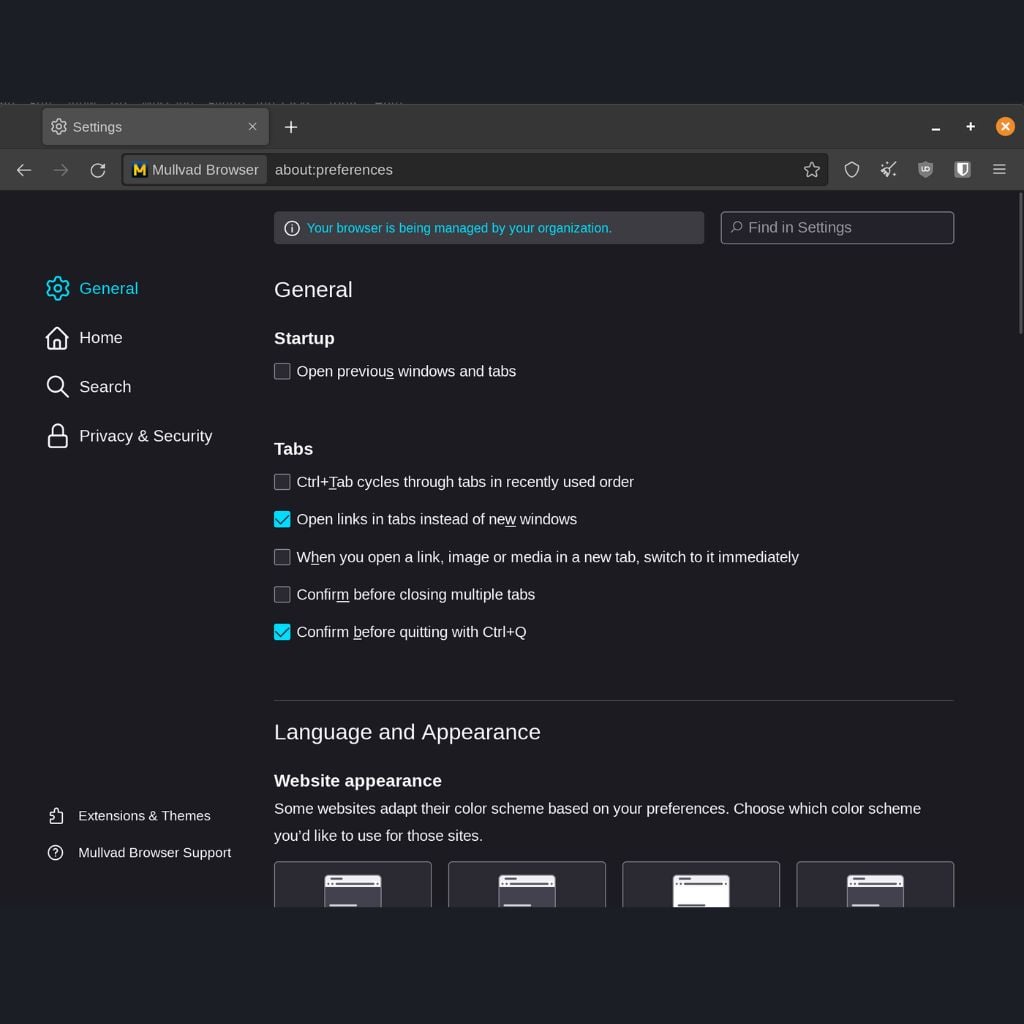Enable Open previous windows and tabs
The width and height of the screenshot is (1024, 1024).
pos(282,371)
